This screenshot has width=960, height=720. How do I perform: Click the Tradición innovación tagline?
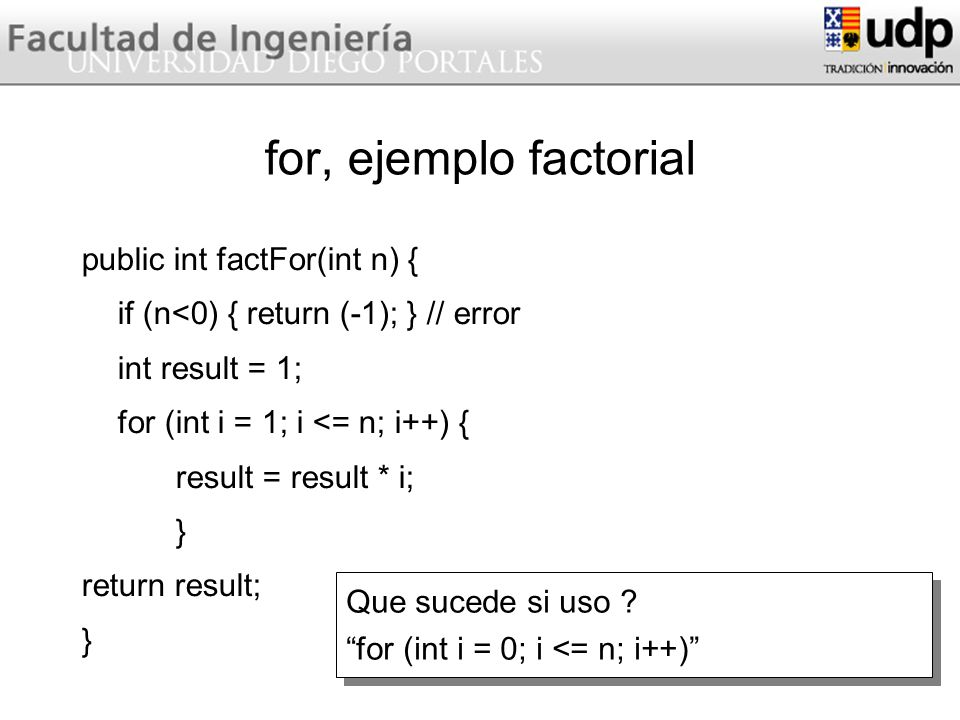pyautogui.click(x=888, y=68)
